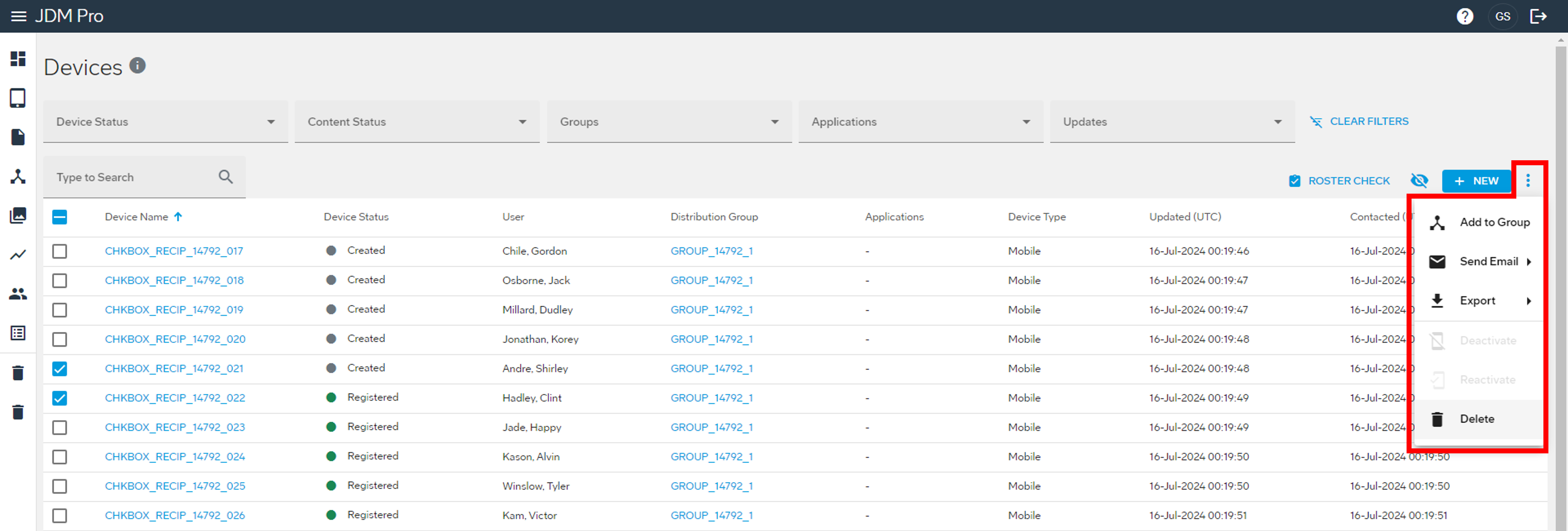This screenshot has width=1568, height=531.
Task: Open GROUP_14792_1 link in Chile, Gordon row
Action: 712,251
